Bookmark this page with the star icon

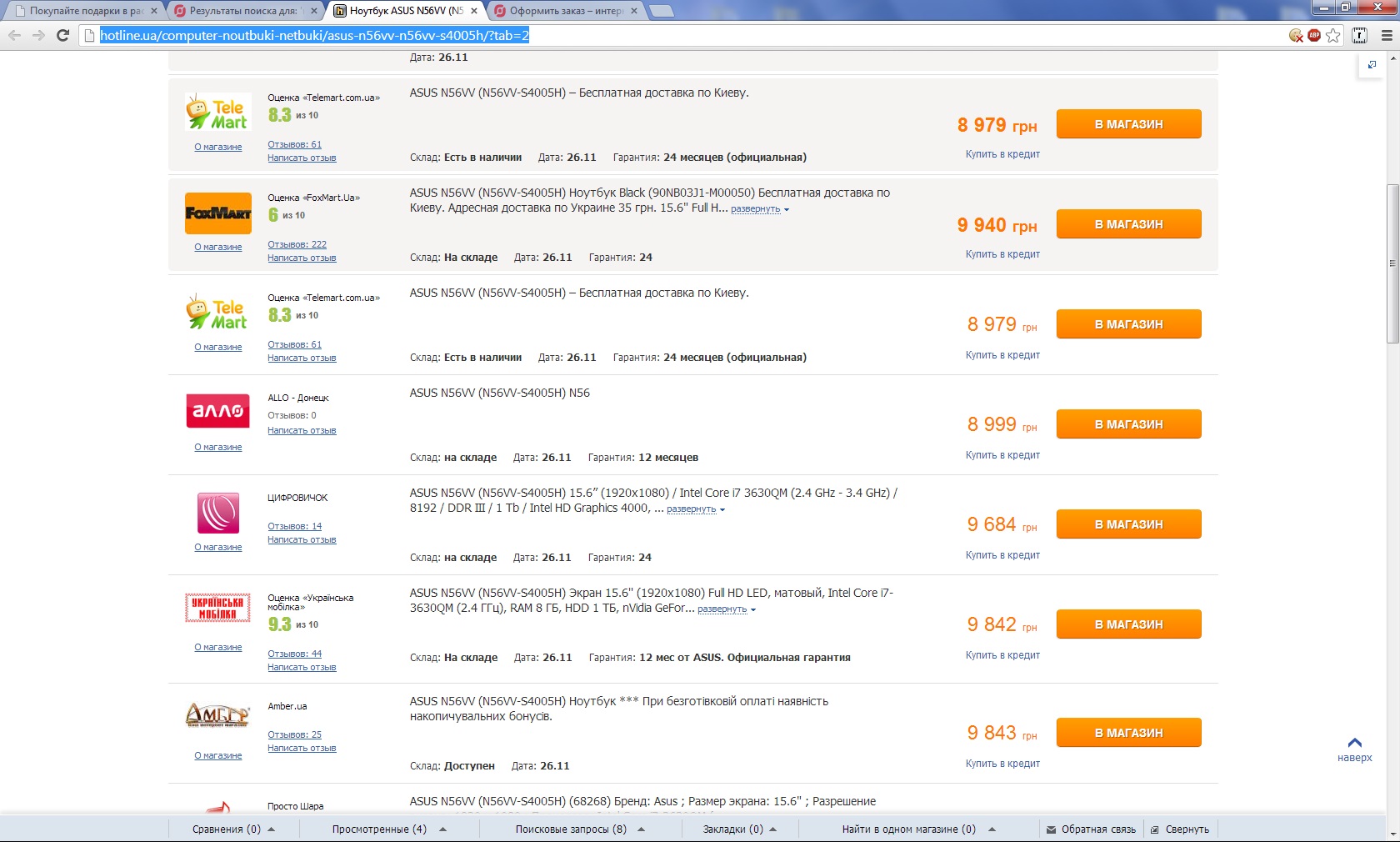click(x=1333, y=35)
